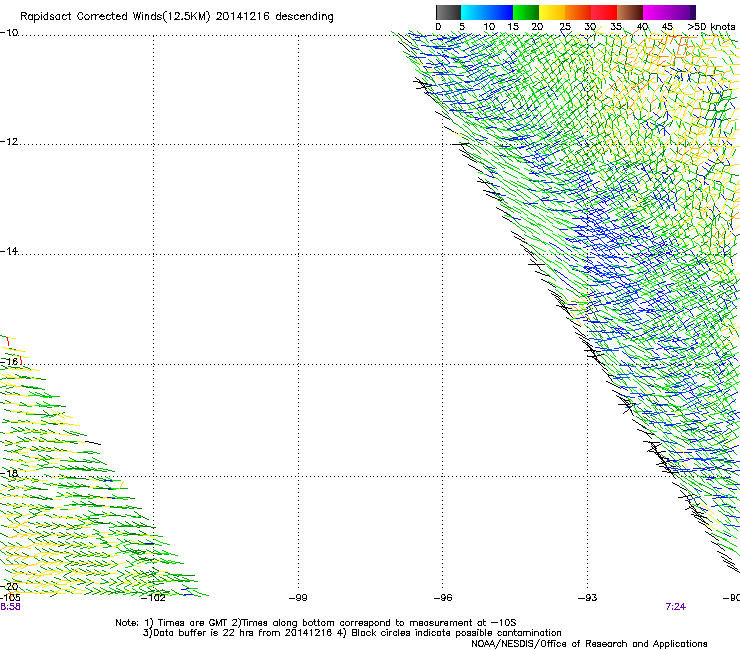Image resolution: width=740 pixels, height=650 pixels.
Task: Click the gray 0-5 knots color band
Action: [448, 12]
